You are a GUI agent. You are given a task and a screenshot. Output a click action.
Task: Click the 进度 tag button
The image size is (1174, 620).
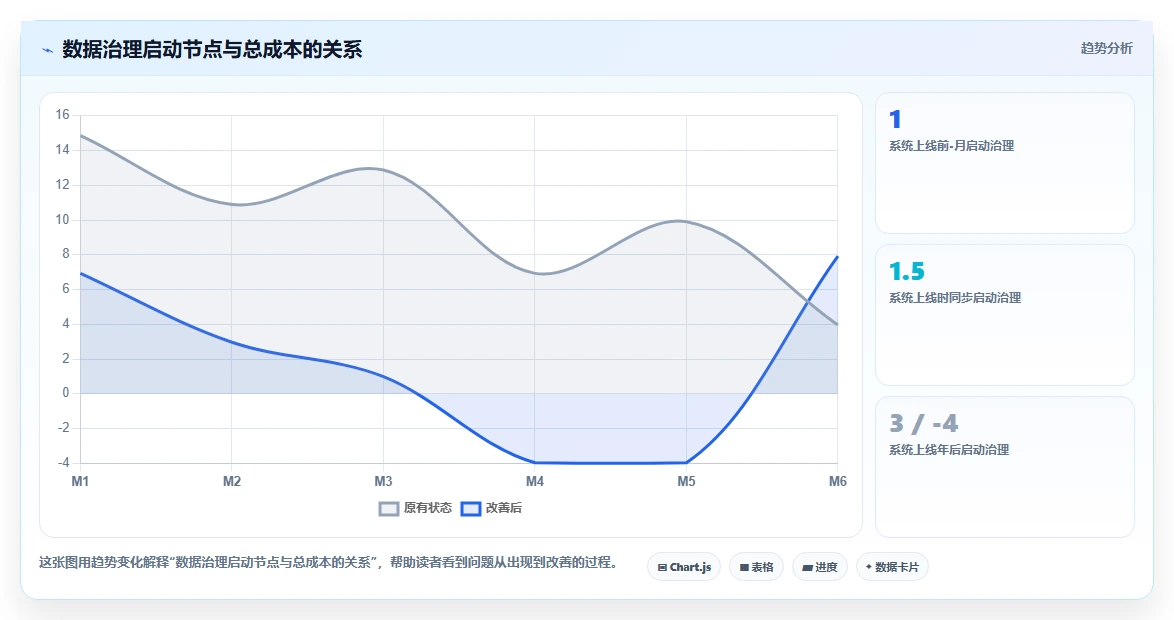[820, 567]
